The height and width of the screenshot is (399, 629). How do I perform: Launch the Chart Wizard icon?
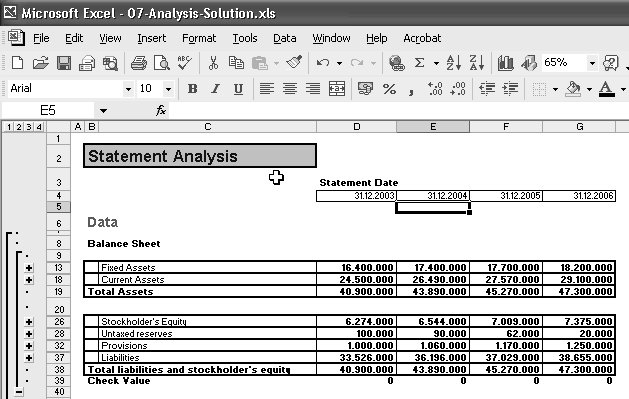coord(505,63)
